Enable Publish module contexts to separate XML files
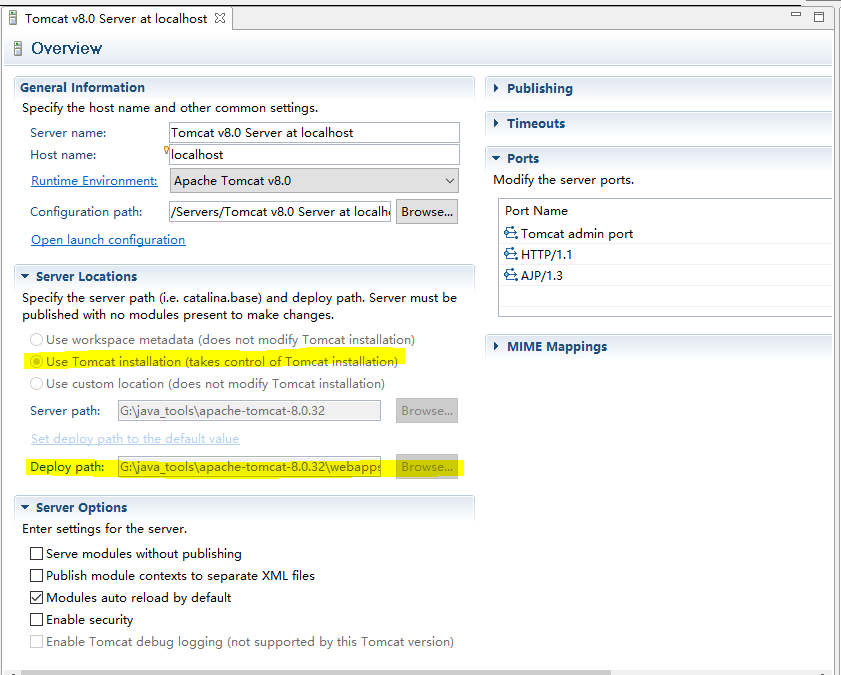This screenshot has width=841, height=675. pos(36,575)
